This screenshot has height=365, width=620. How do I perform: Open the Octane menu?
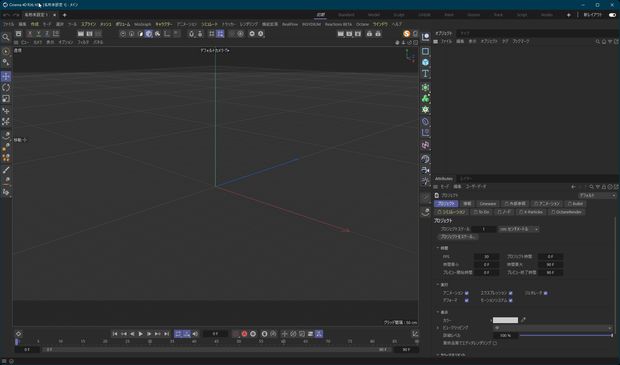pyautogui.click(x=362, y=24)
